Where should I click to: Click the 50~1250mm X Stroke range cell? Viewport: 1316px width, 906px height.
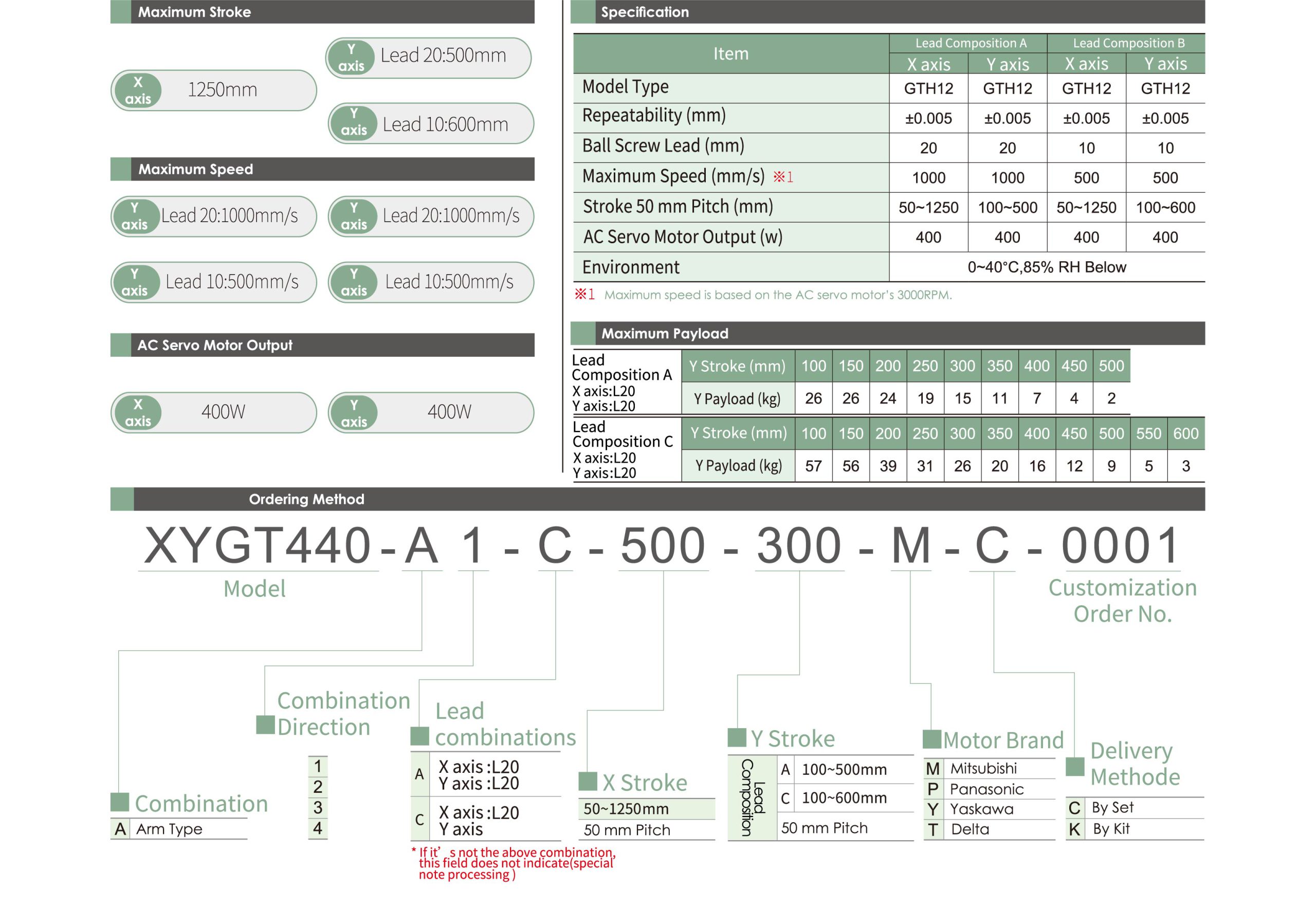[x=626, y=808]
